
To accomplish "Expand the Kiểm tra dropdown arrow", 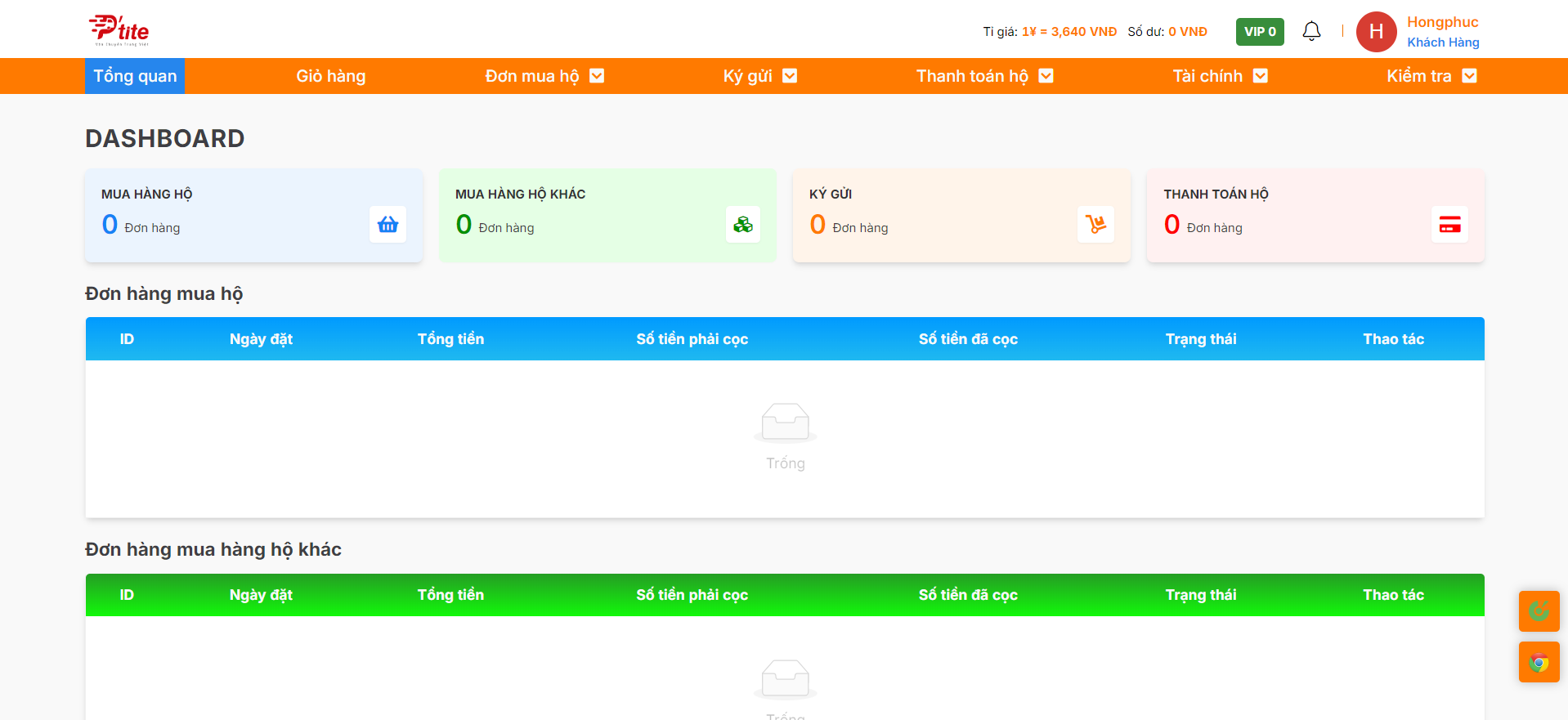I will coord(1469,76).
